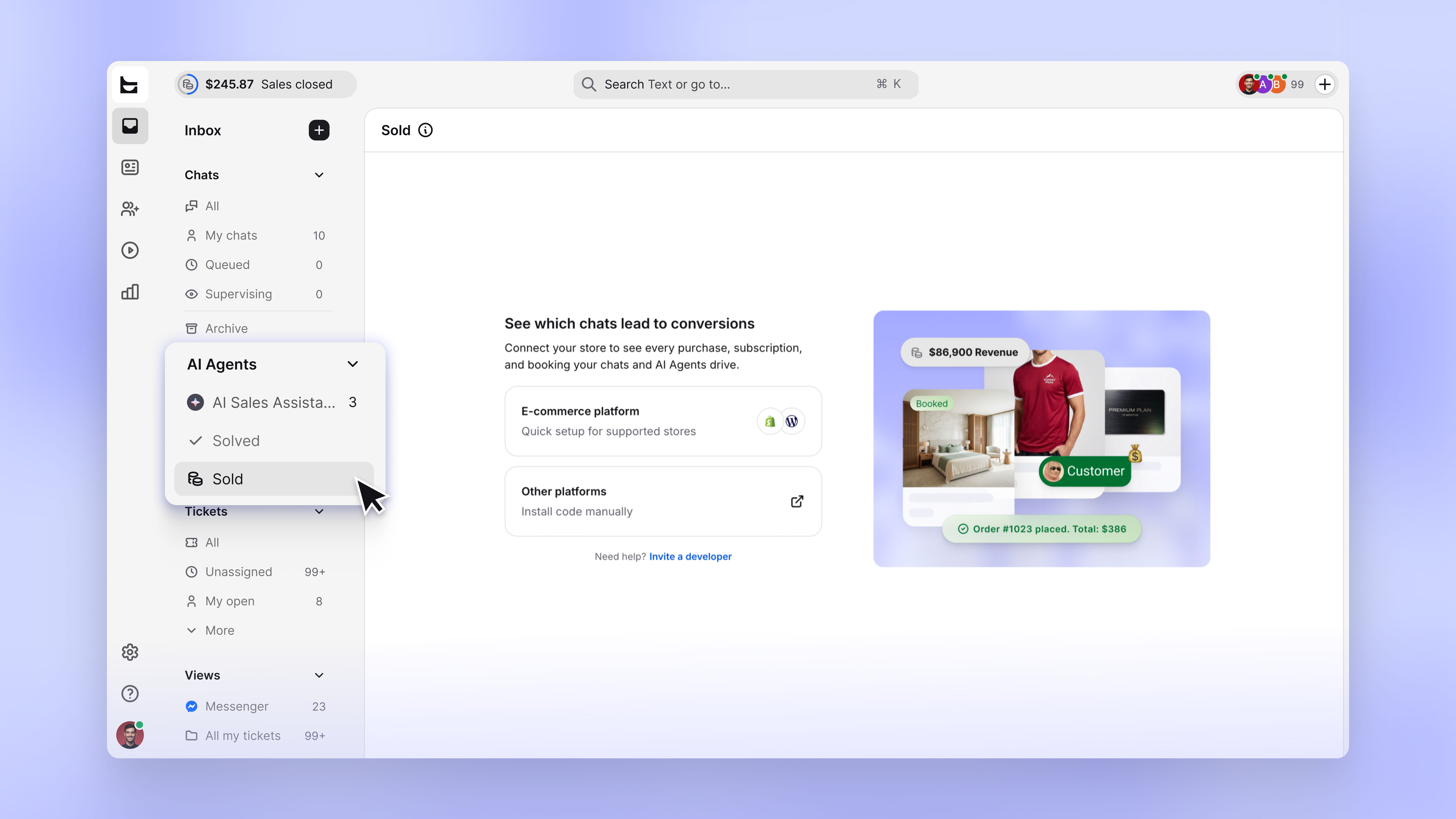Click the AI Sales Assistant sparkle icon
1456x819 pixels.
point(196,402)
